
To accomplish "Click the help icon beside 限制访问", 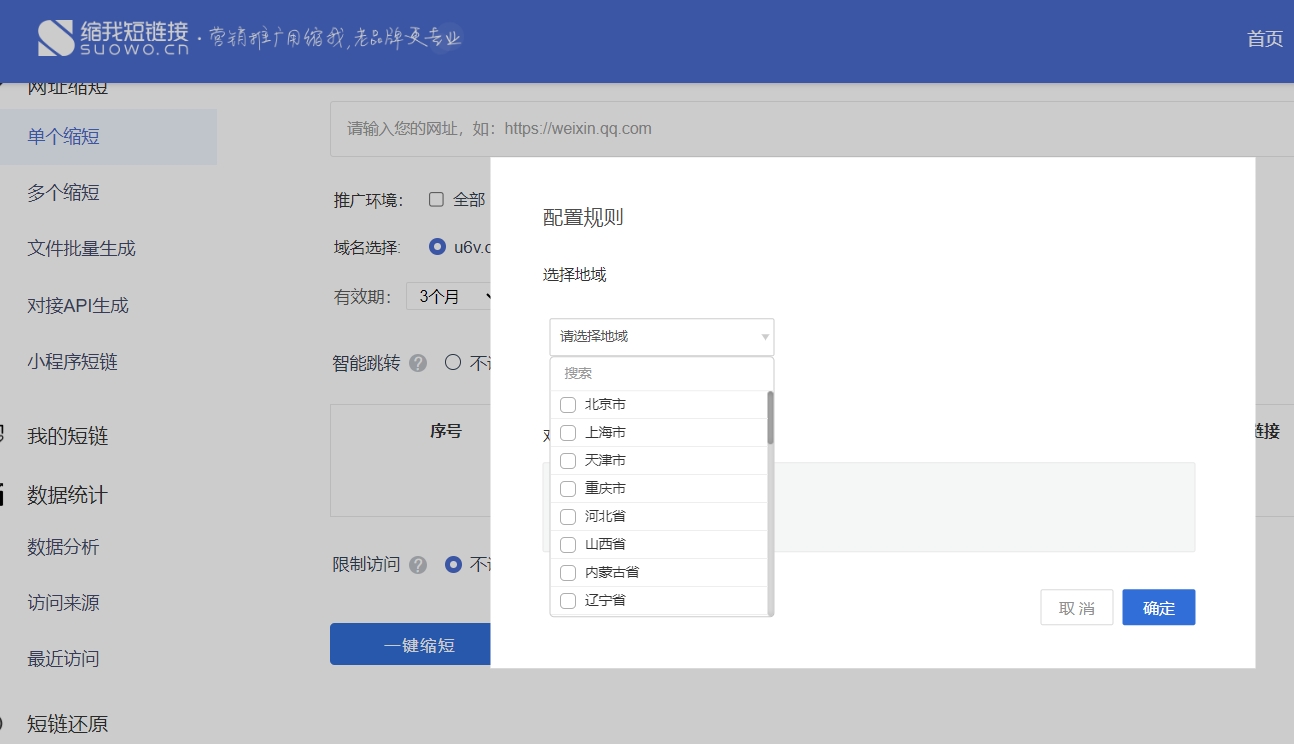I will pos(418,565).
